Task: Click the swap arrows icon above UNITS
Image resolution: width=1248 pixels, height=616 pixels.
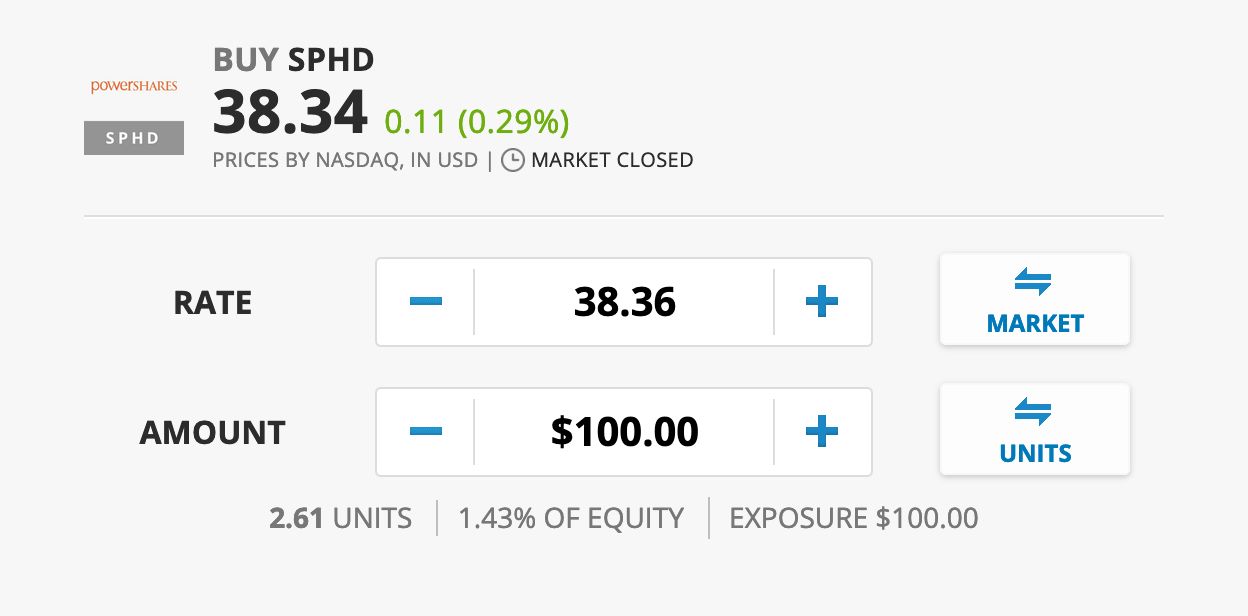Action: (1034, 412)
